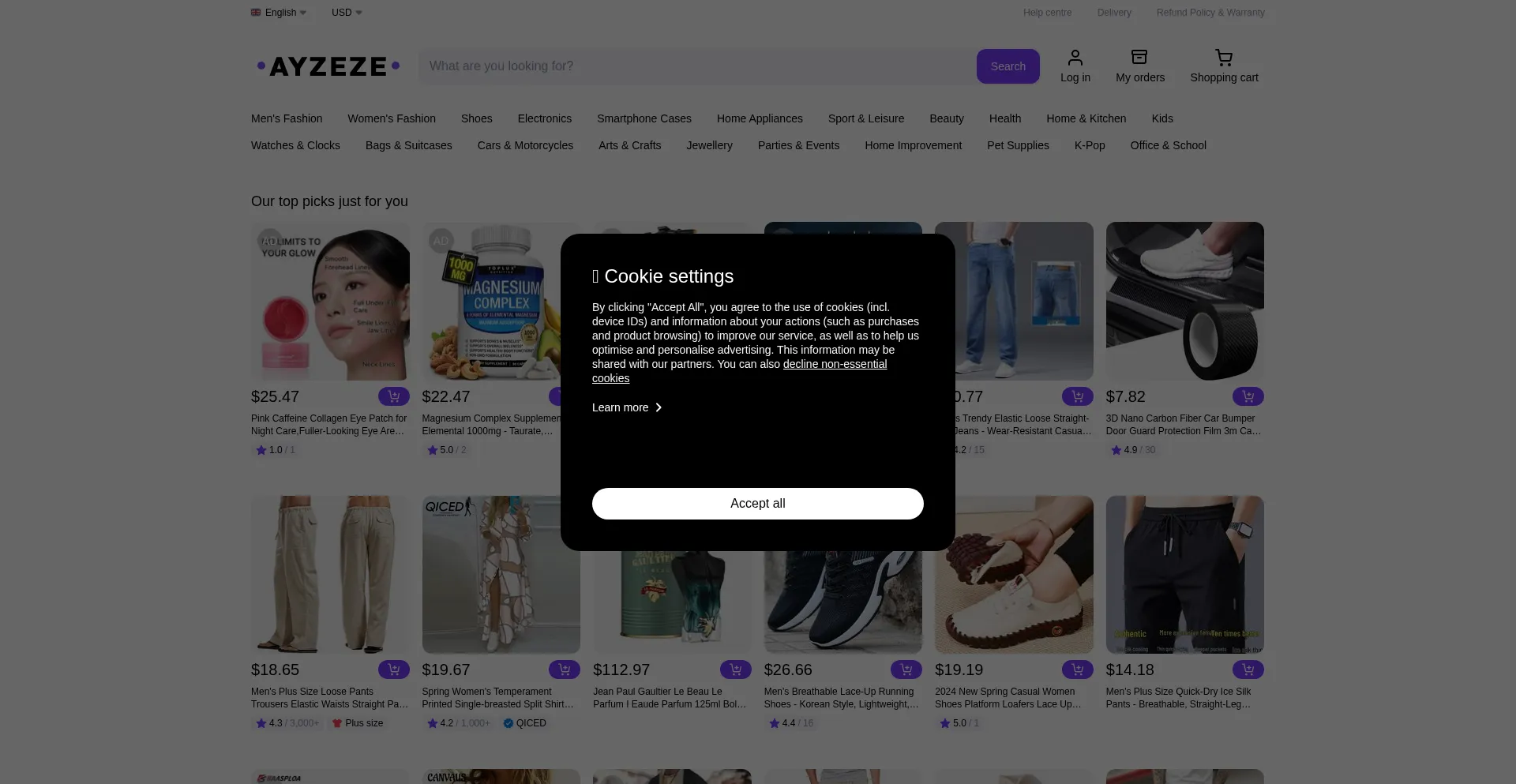The image size is (1516, 784).
Task: Open the Men's Fashion category
Action: click(287, 118)
